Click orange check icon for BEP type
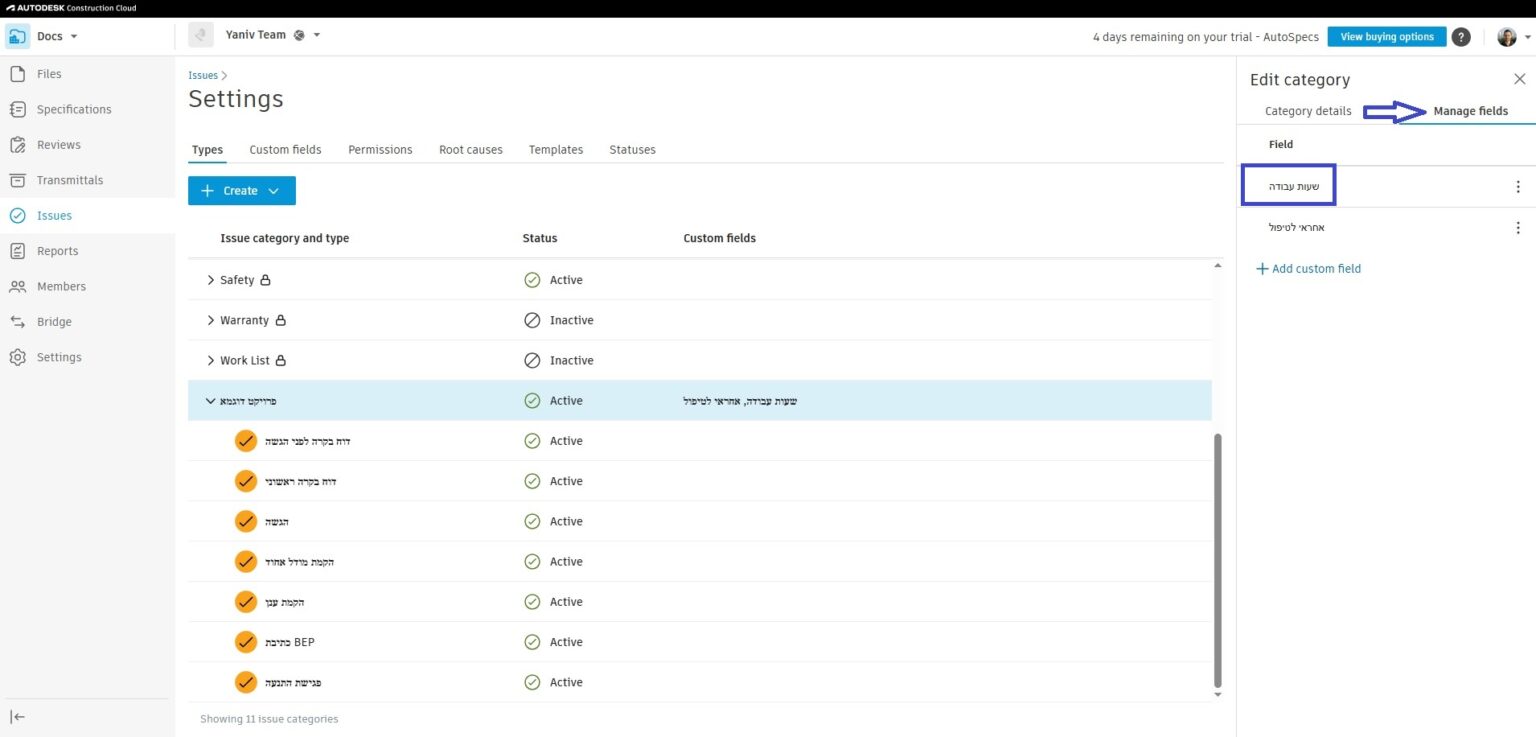Viewport: 1536px width, 737px height. tap(246, 642)
